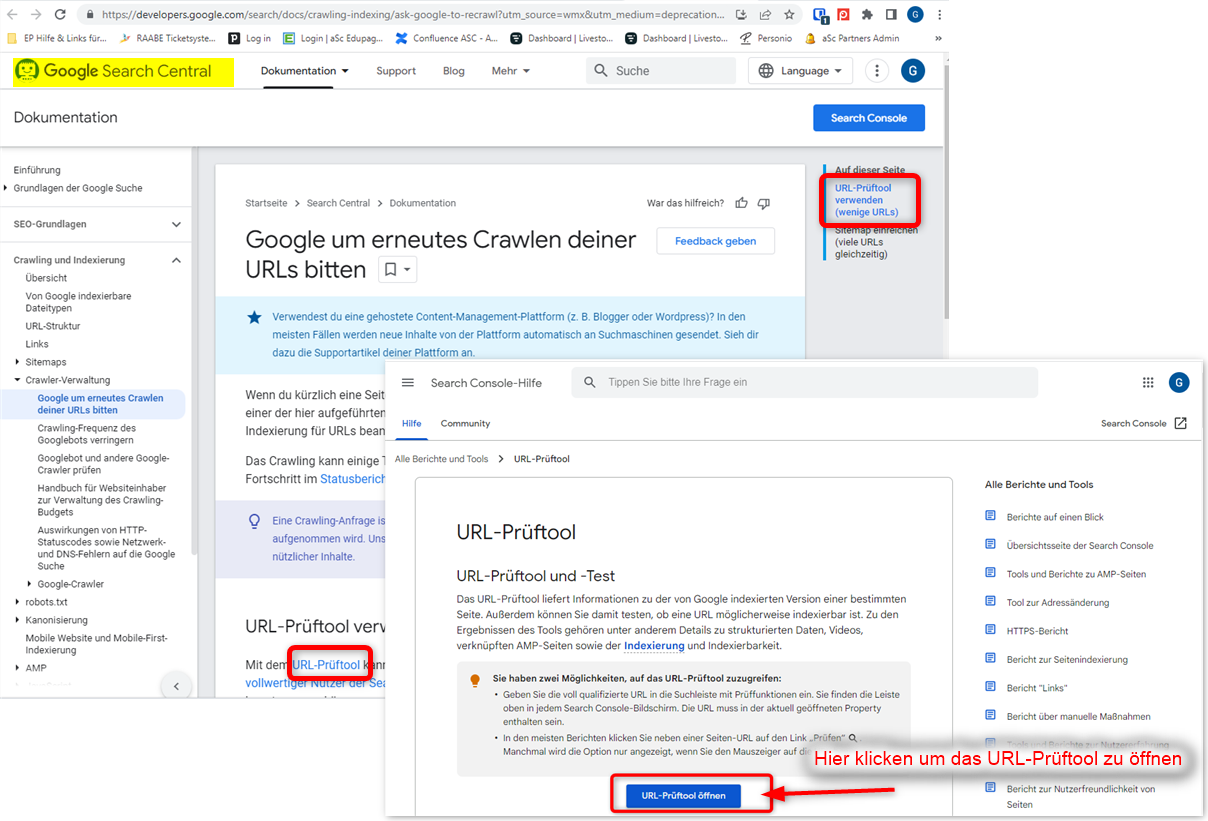Open the Mehr dropdown menu

pos(511,71)
